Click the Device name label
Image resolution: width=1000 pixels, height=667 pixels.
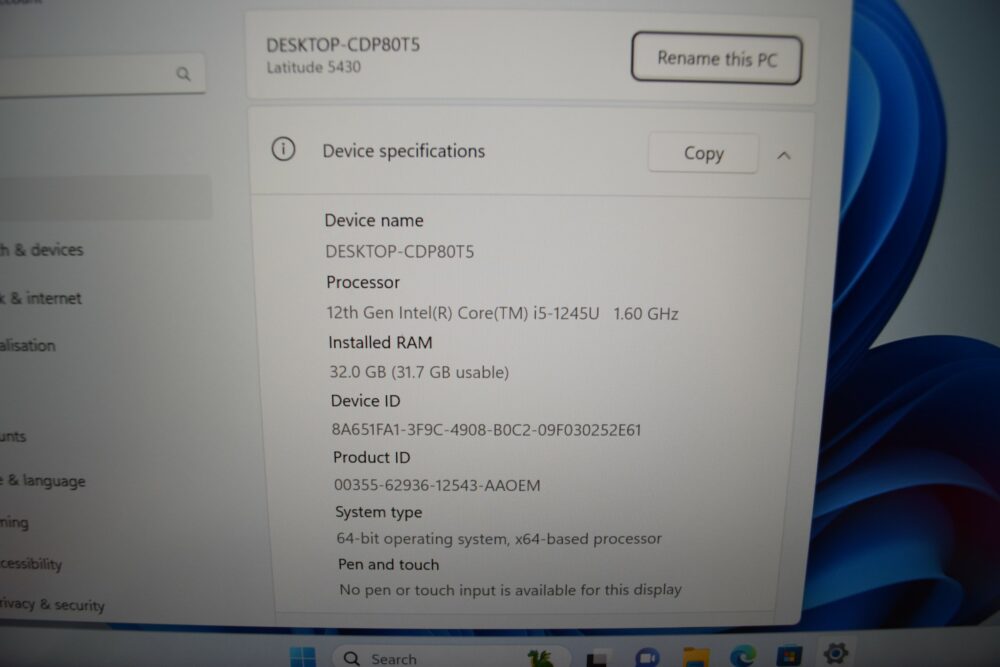tap(374, 221)
